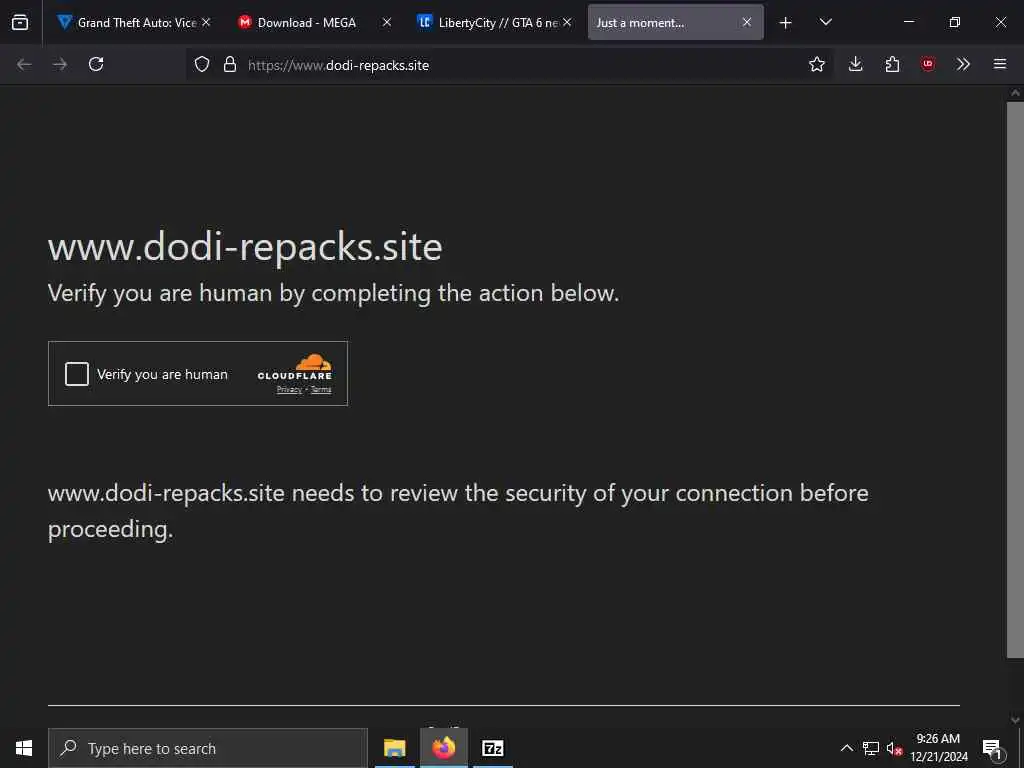
Task: Open volume muted tray icon
Action: click(x=894, y=748)
